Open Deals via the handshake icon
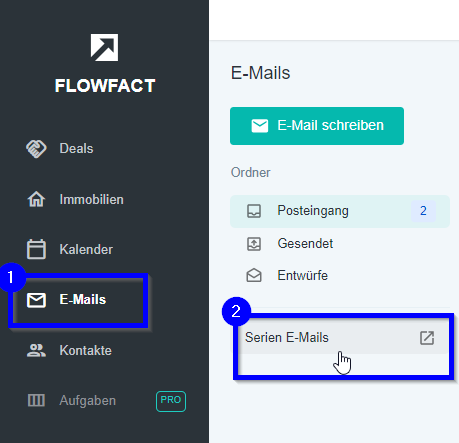The width and height of the screenshot is (459, 443). point(36,149)
